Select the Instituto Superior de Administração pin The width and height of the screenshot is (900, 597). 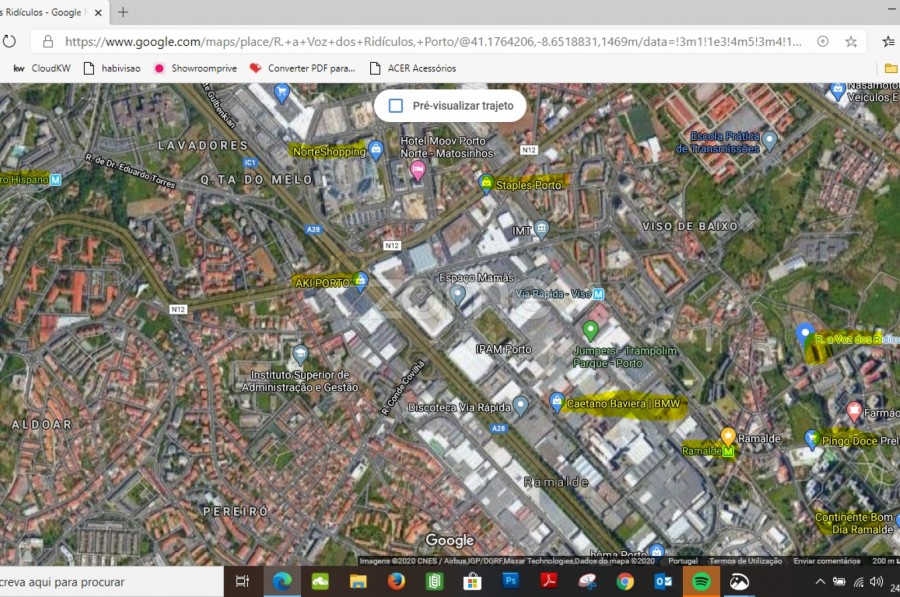pos(300,355)
